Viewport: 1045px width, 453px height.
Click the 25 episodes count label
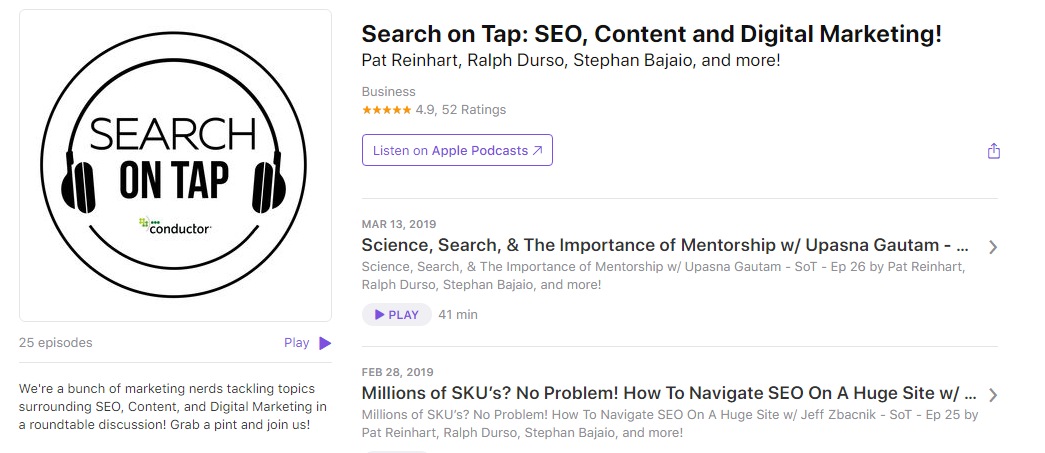[56, 343]
